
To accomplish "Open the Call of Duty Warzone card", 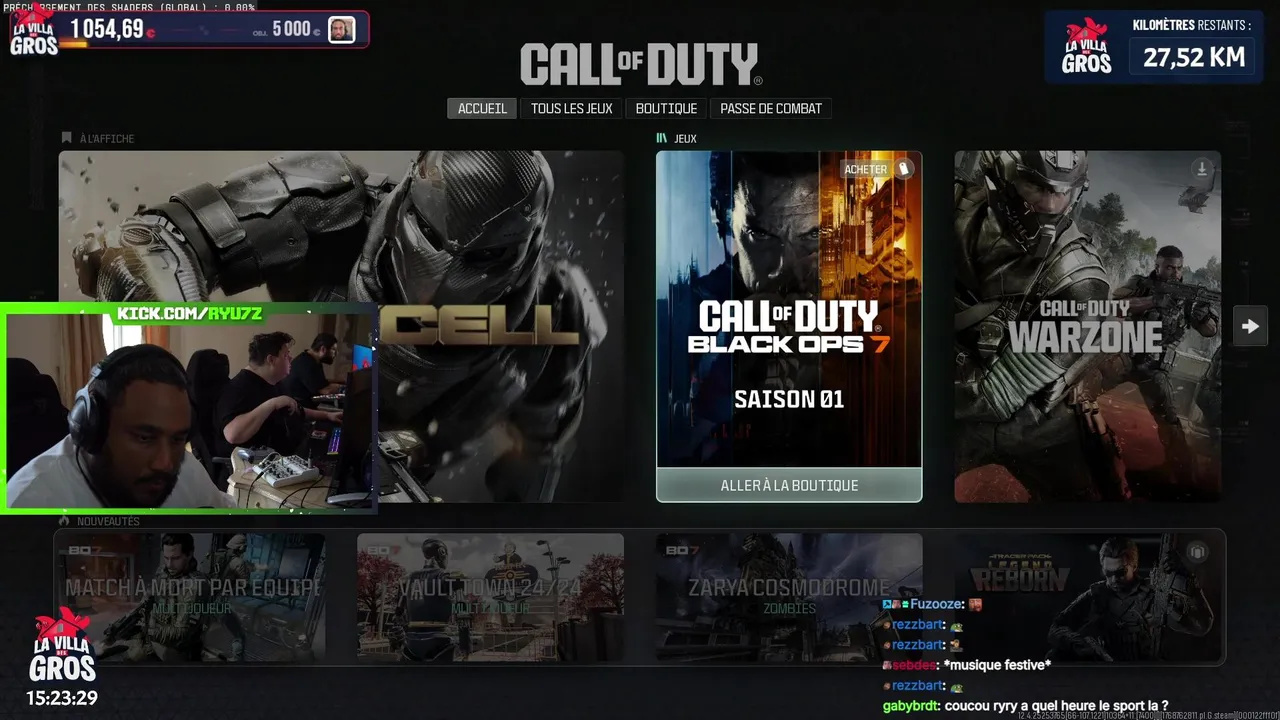I will click(x=1087, y=327).
